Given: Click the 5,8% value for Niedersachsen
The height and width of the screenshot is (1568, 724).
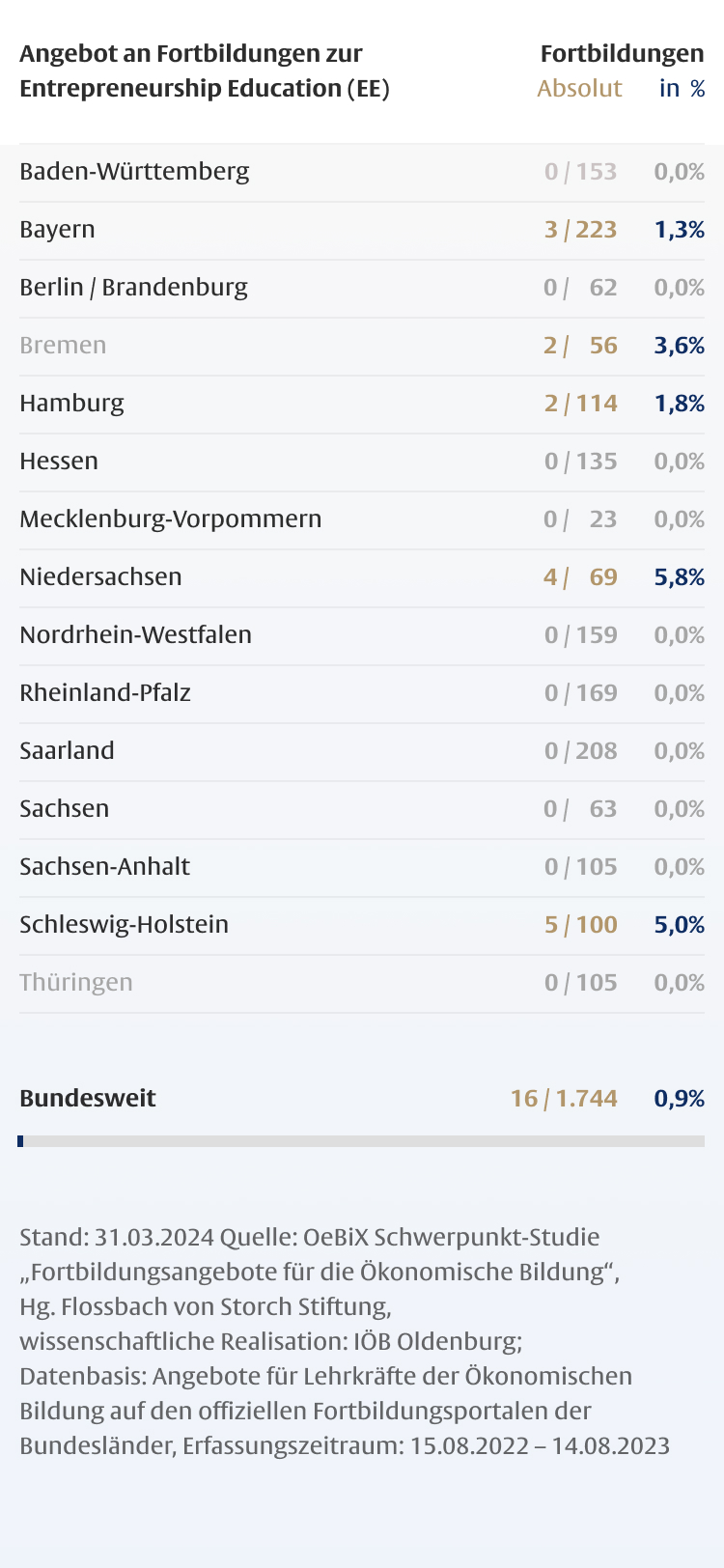Looking at the screenshot, I should [x=679, y=577].
